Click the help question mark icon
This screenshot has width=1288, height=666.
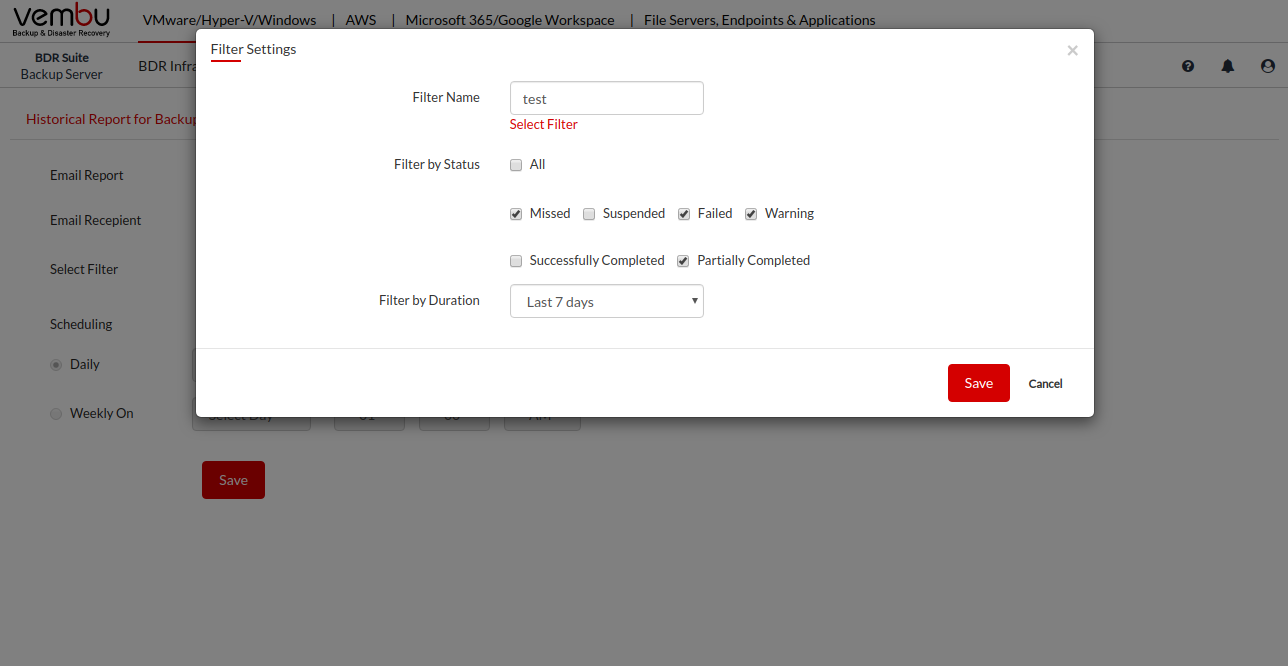tap(1188, 66)
